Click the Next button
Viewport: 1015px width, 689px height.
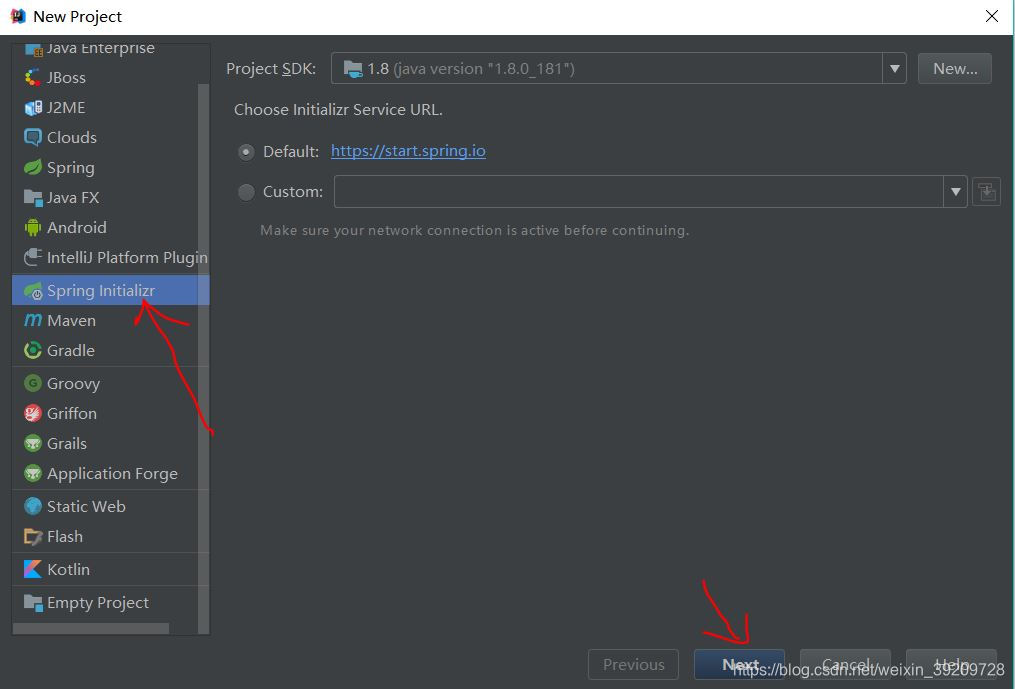[x=739, y=664]
